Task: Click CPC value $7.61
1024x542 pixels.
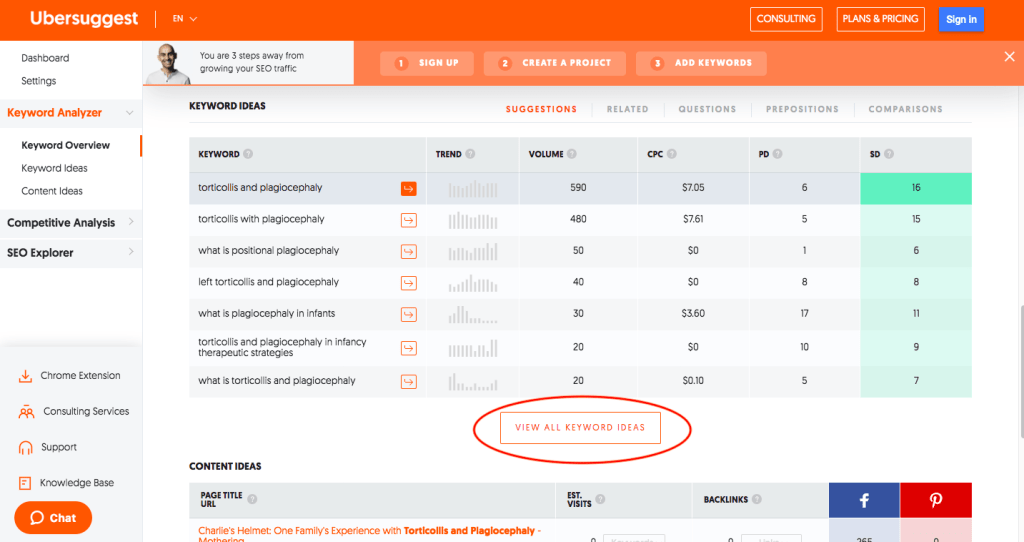Action: [x=693, y=219]
